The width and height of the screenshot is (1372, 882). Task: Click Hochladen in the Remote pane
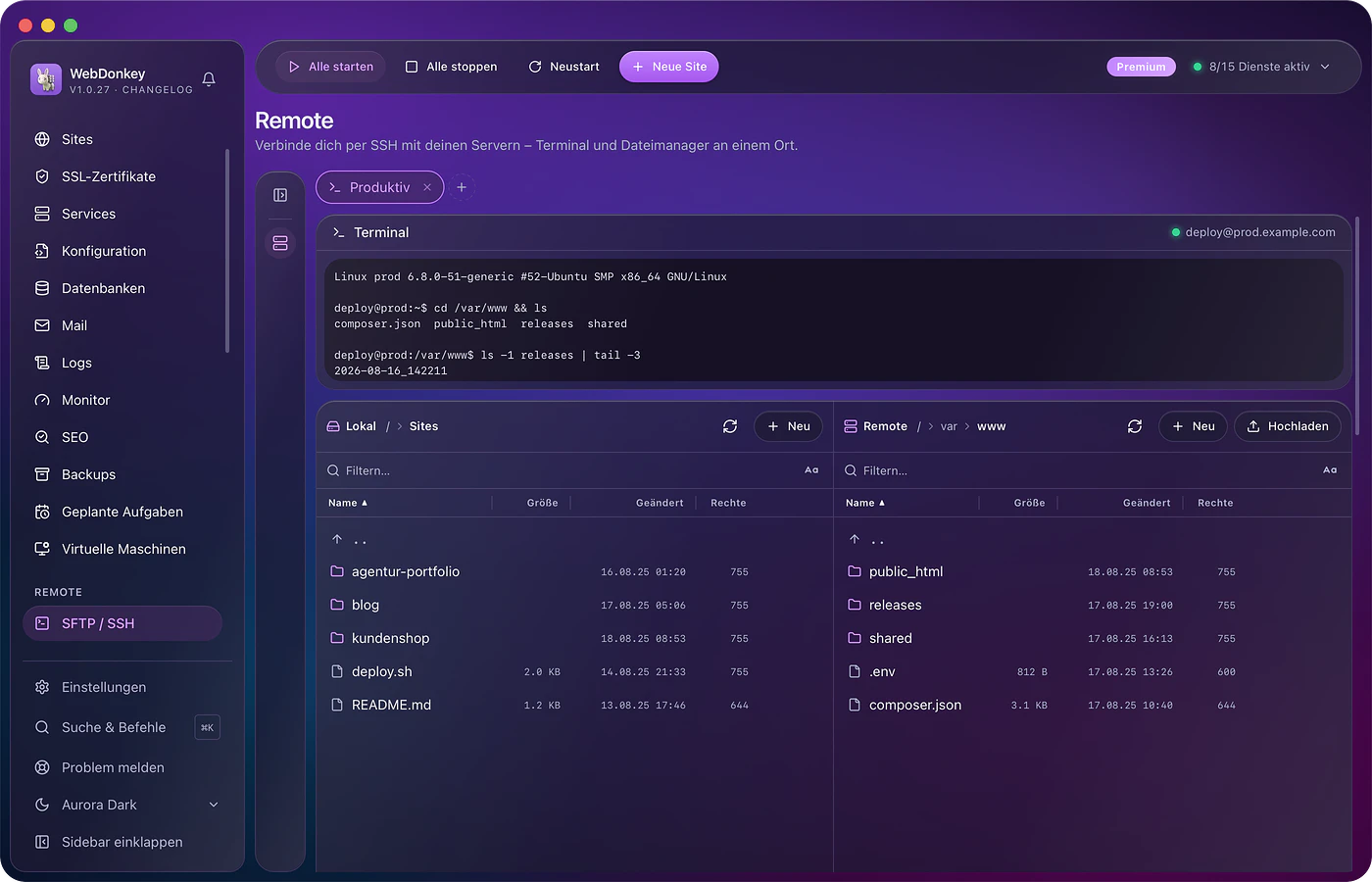click(1288, 426)
